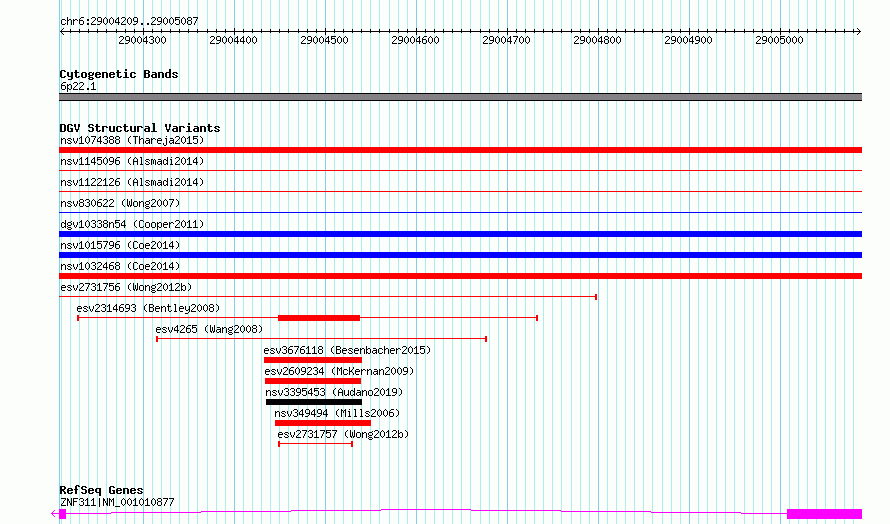Open the ZNF311|NM_001010877 gene label
The width and height of the screenshot is (890, 524).
(117, 502)
